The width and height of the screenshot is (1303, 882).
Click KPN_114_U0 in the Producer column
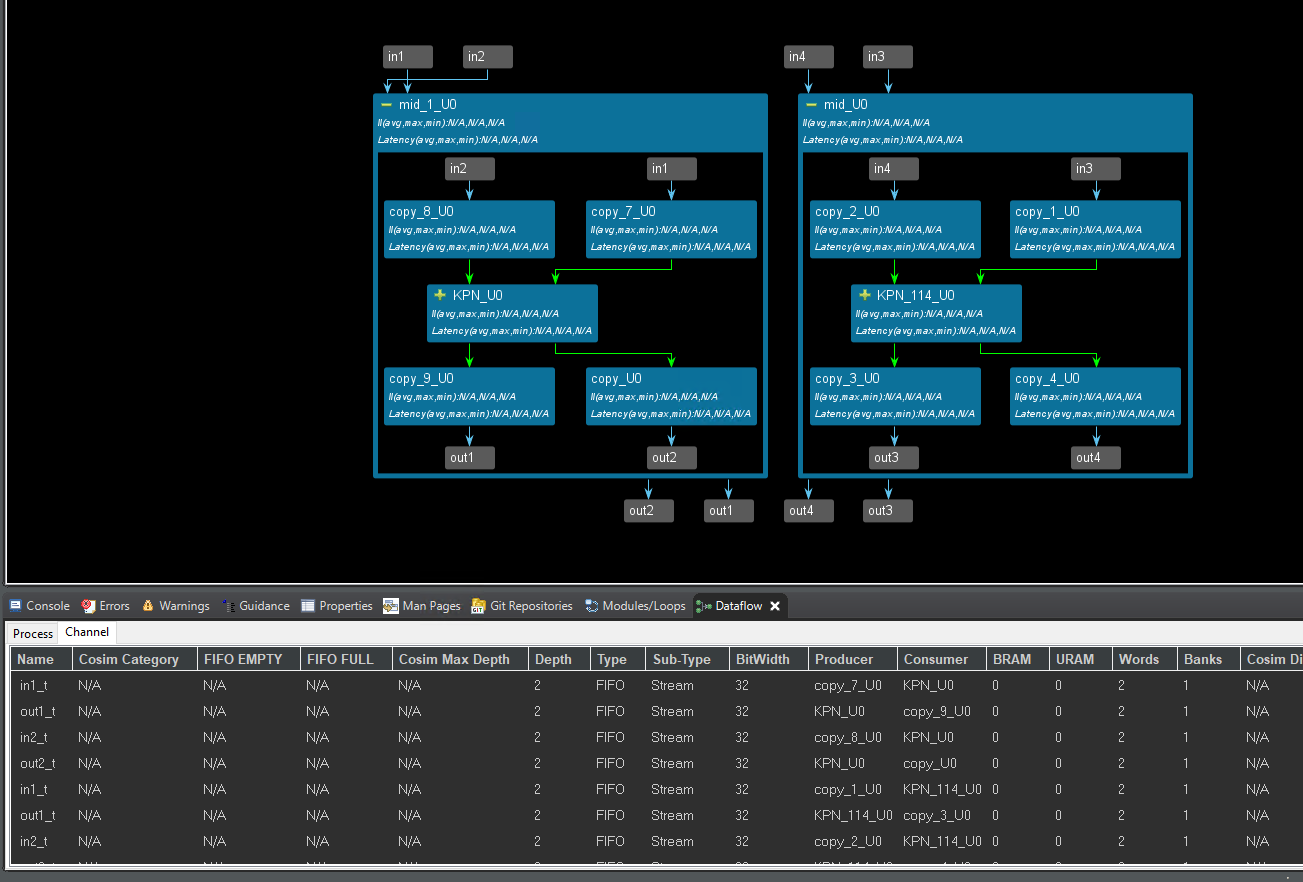point(853,815)
